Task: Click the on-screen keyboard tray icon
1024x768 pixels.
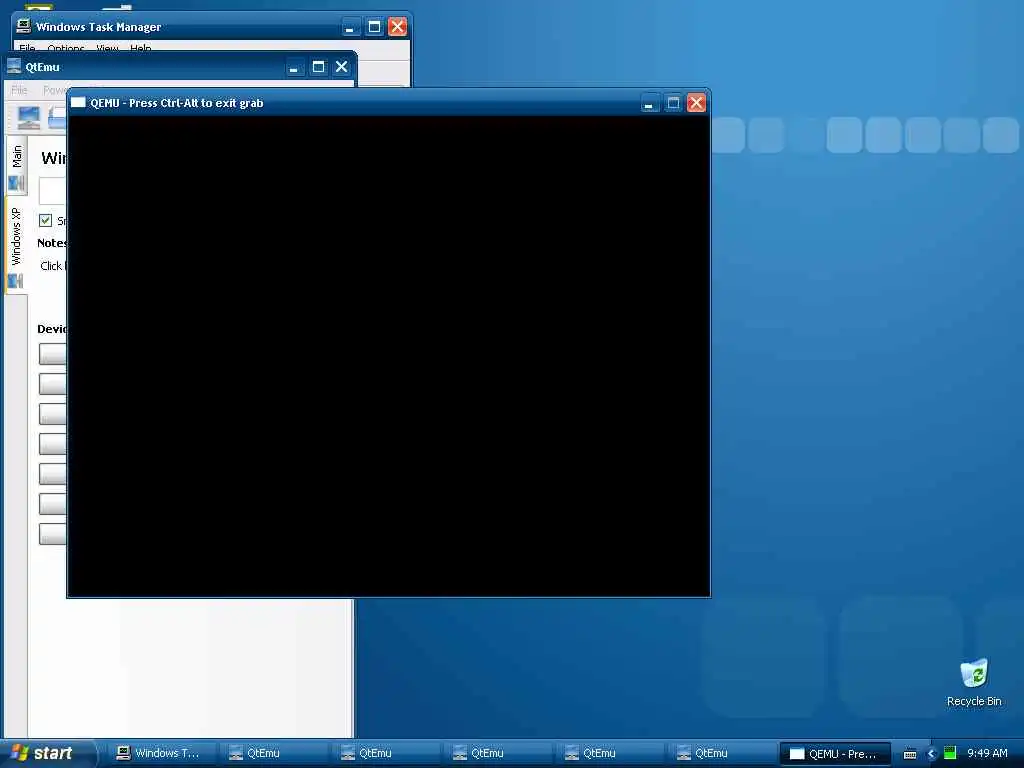Action: [x=910, y=754]
